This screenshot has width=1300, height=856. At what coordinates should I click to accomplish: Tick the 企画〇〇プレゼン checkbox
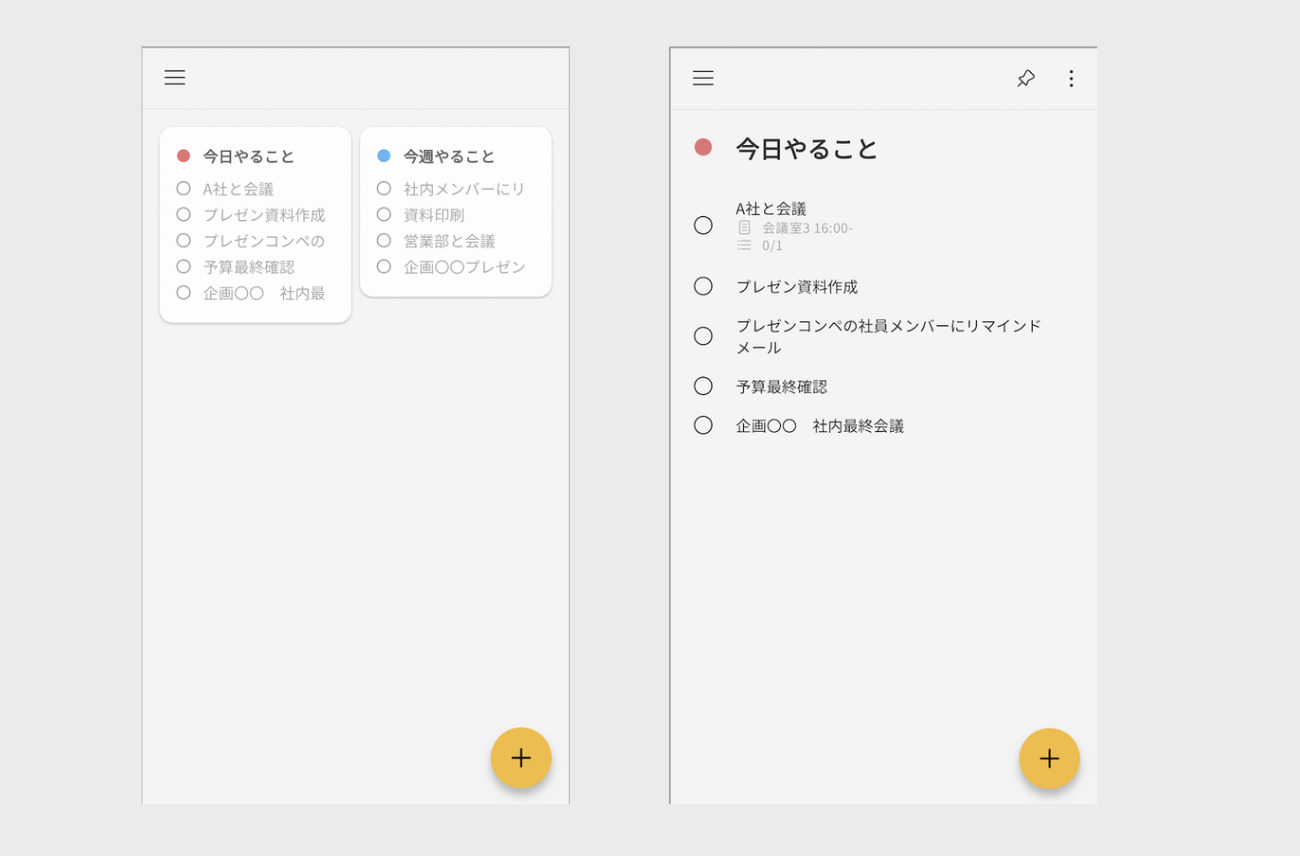click(384, 266)
